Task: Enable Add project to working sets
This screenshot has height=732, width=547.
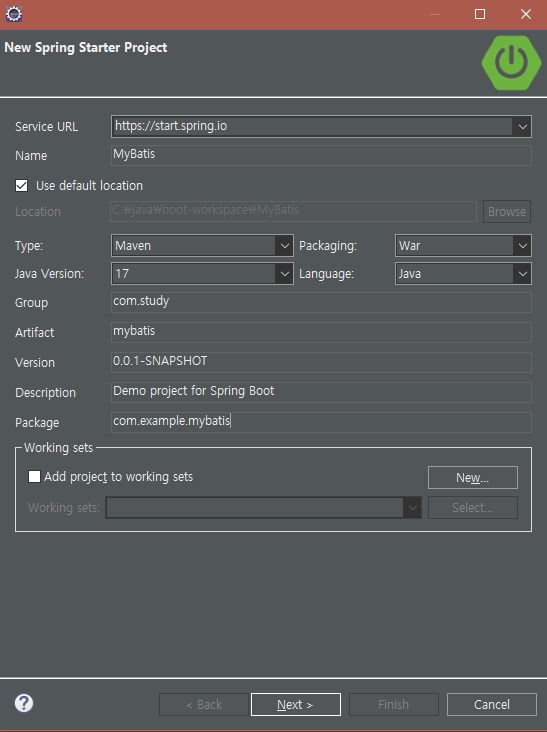Action: (x=34, y=477)
